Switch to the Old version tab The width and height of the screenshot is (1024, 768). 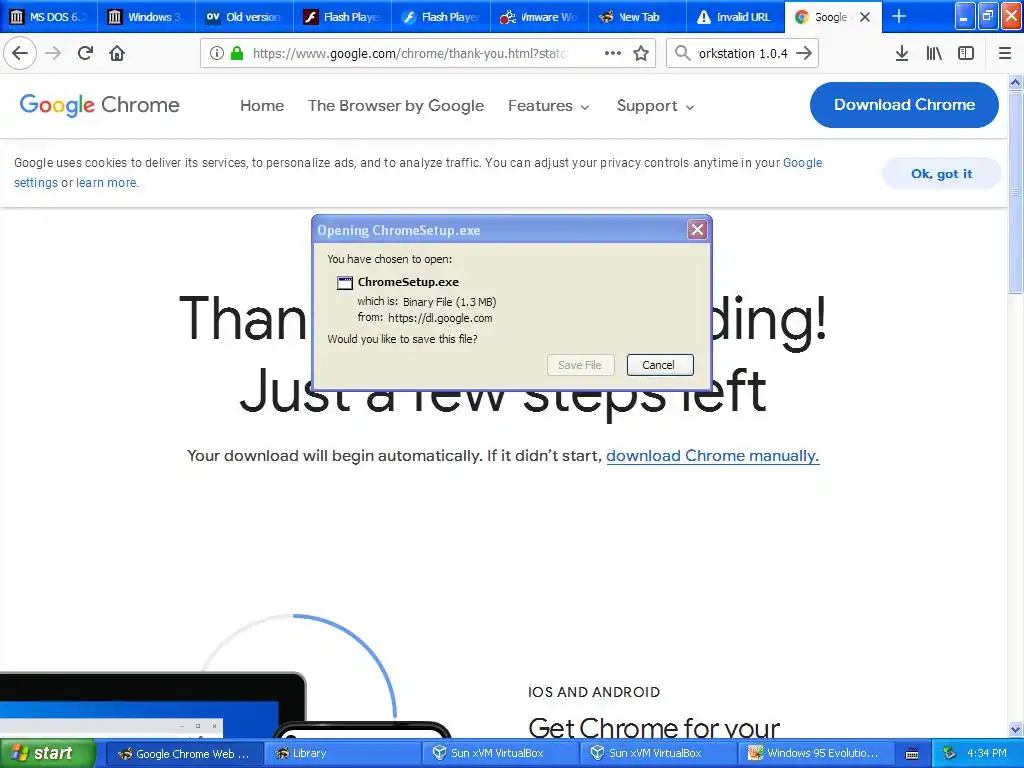[x=244, y=17]
